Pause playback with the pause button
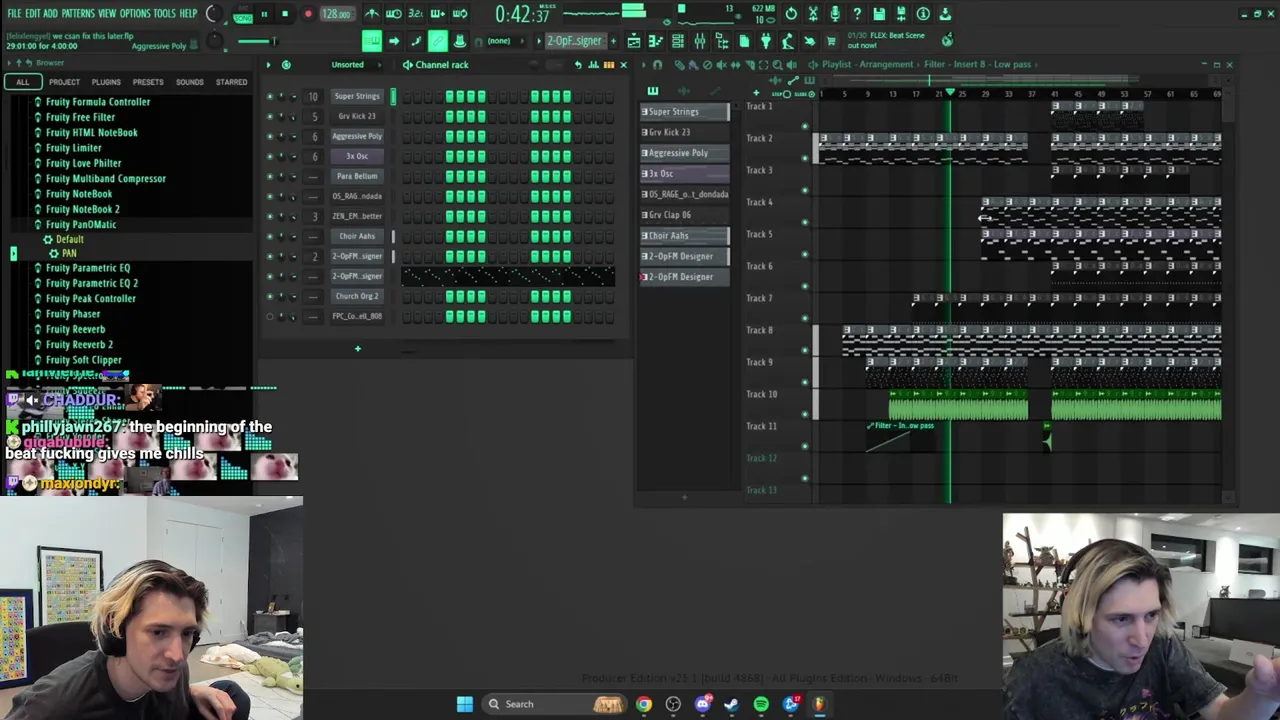Image resolution: width=1280 pixels, height=720 pixels. click(264, 14)
